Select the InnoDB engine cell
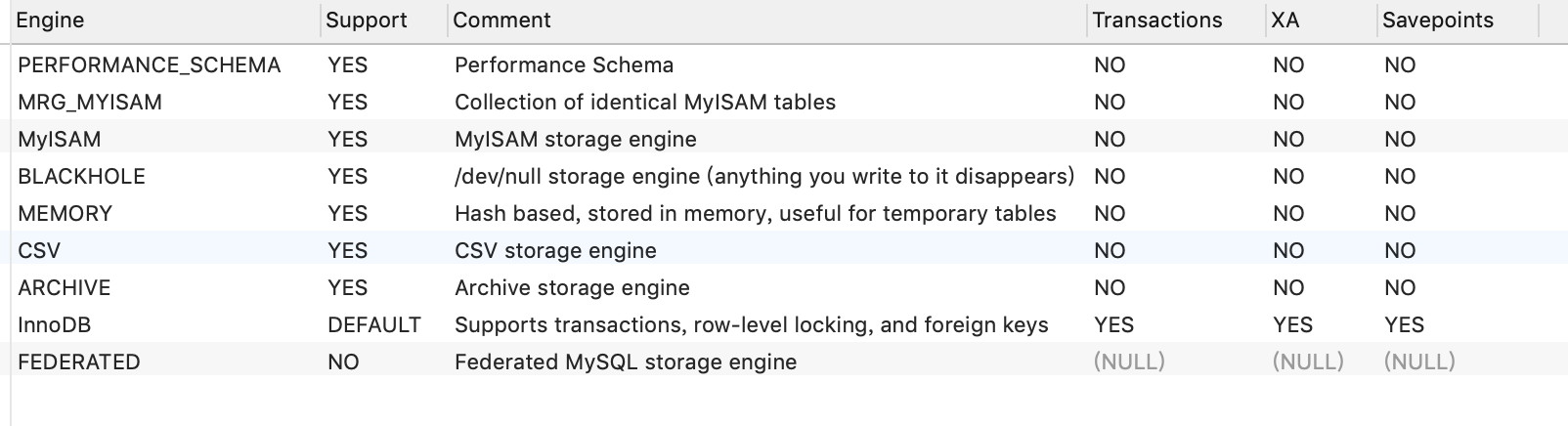 [55, 325]
